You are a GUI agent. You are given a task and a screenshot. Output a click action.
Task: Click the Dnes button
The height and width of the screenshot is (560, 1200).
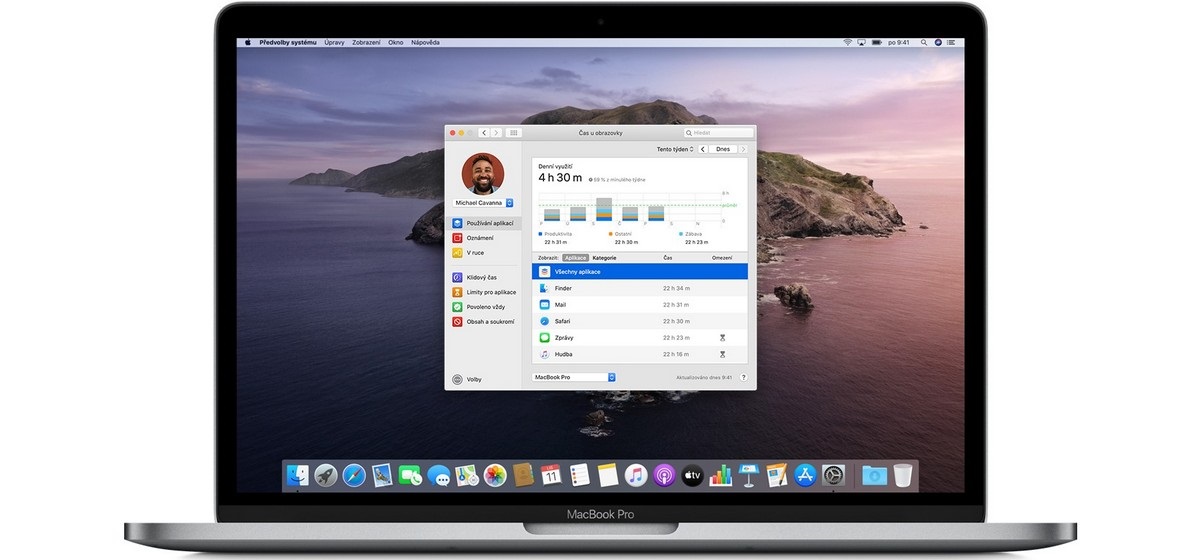723,149
